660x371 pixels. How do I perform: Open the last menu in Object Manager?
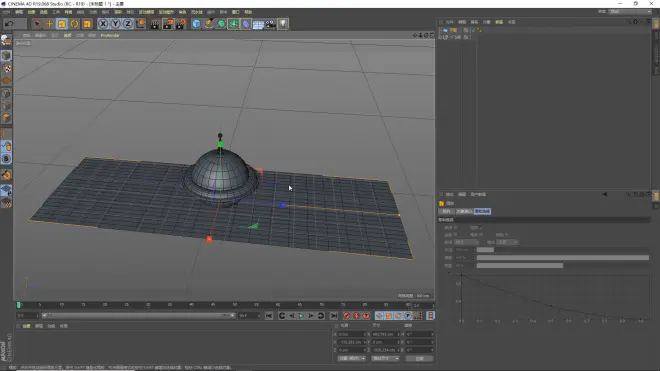click(x=511, y=22)
